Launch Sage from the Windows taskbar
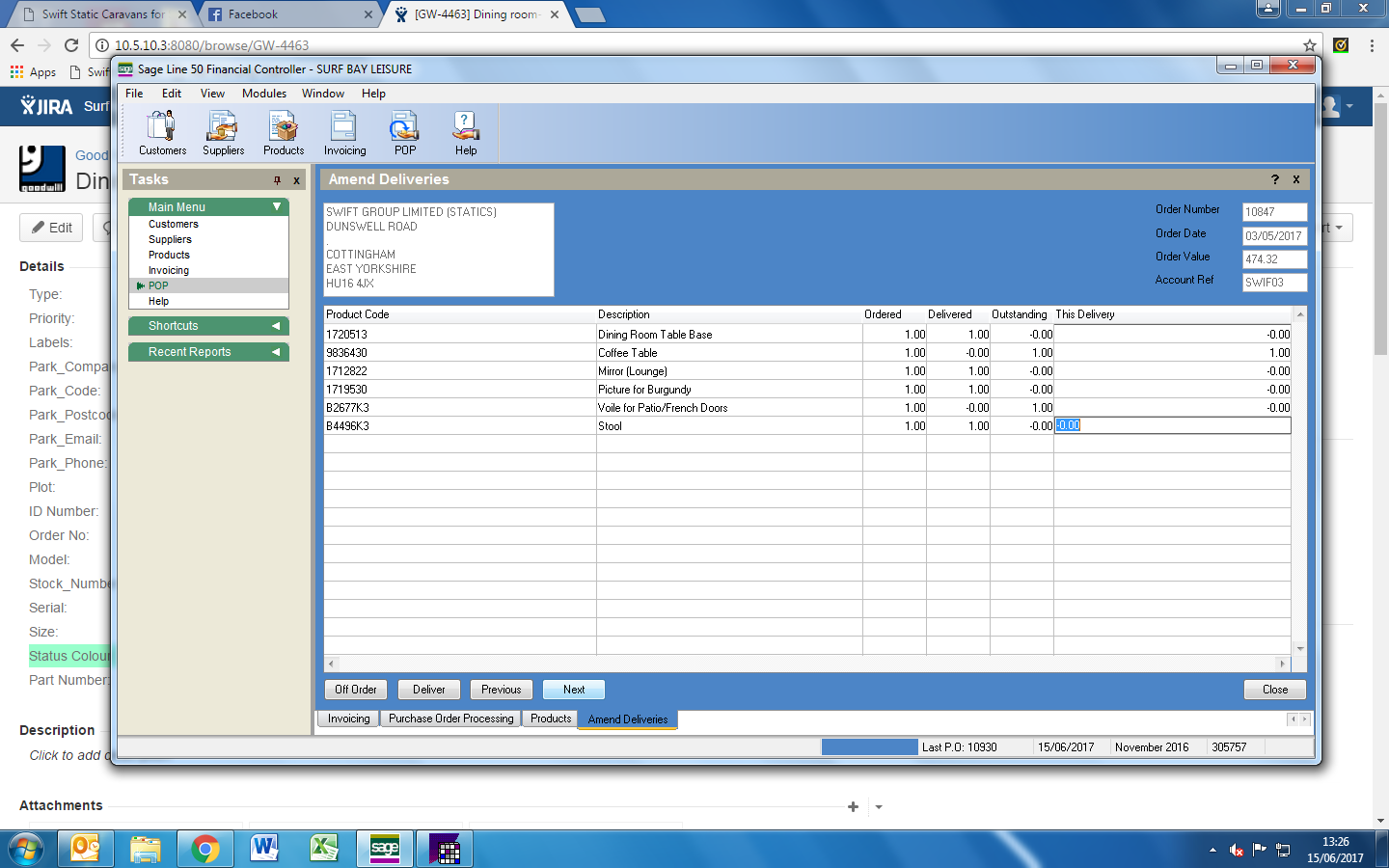1389x868 pixels. coord(385,849)
